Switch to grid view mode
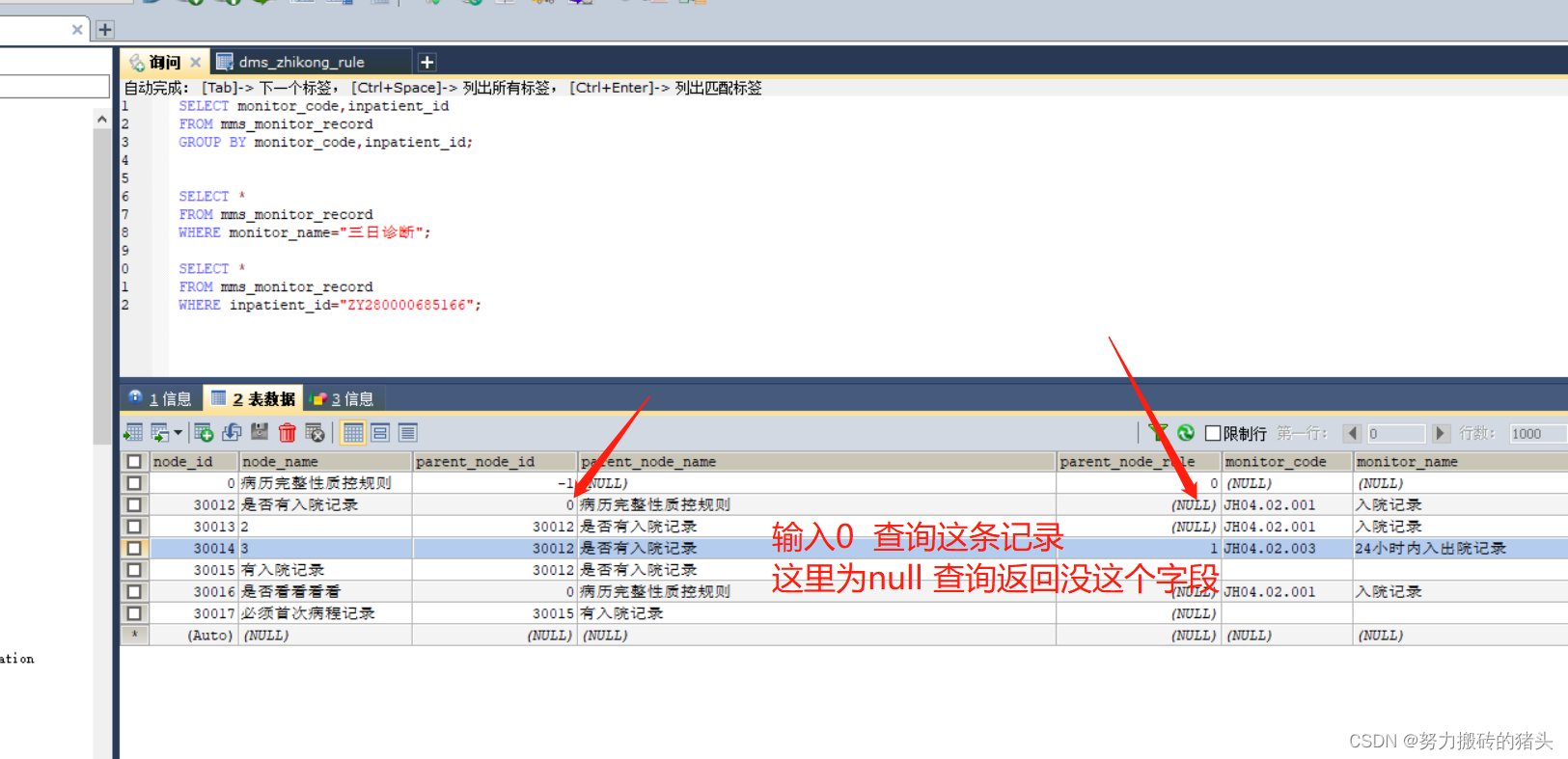This screenshot has height=759, width=1568. [x=353, y=433]
